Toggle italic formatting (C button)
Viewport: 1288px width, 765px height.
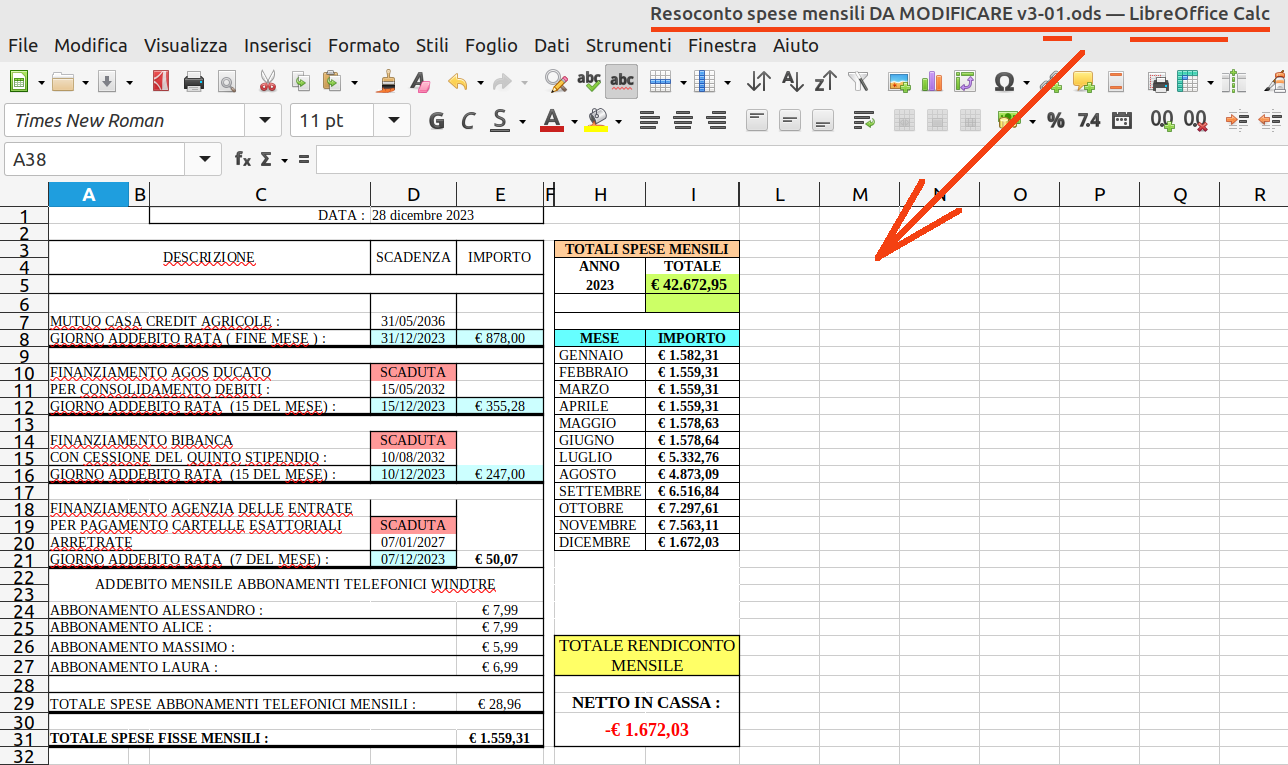tap(467, 121)
